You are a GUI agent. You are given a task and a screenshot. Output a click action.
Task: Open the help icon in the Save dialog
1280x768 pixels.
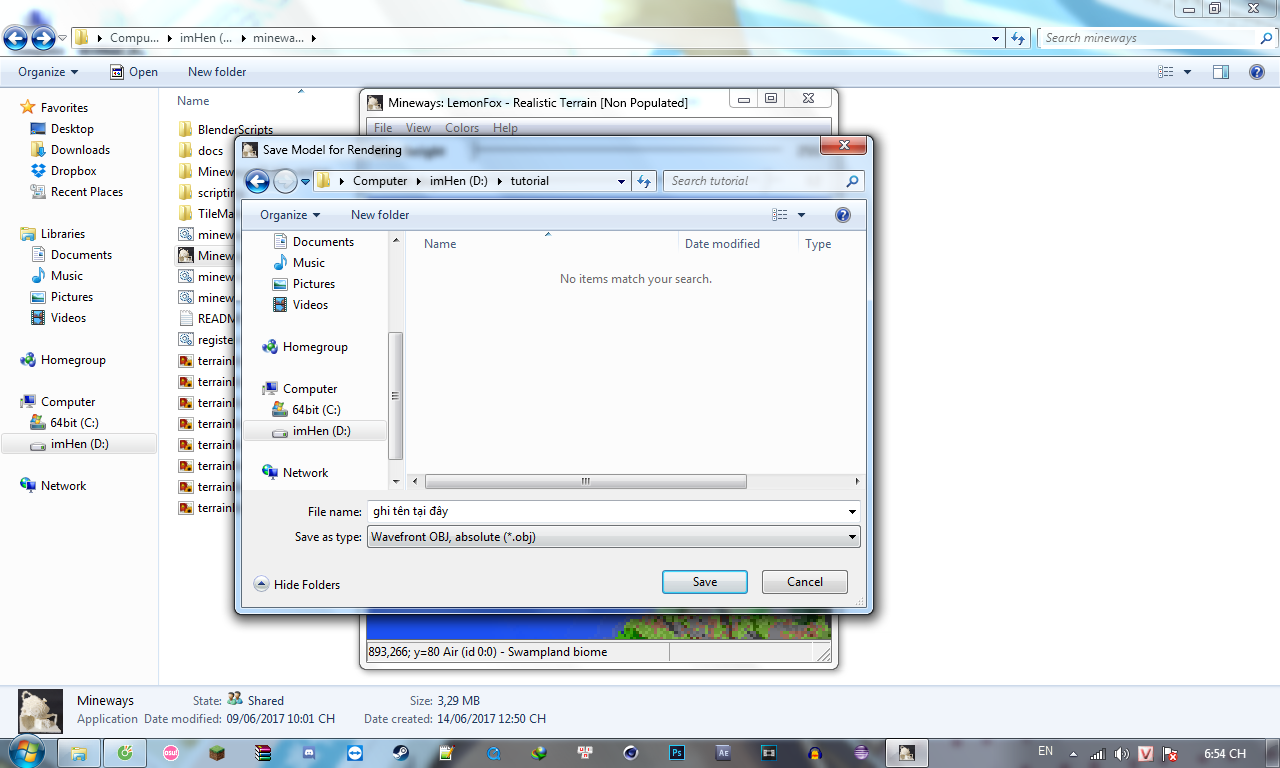tap(842, 215)
